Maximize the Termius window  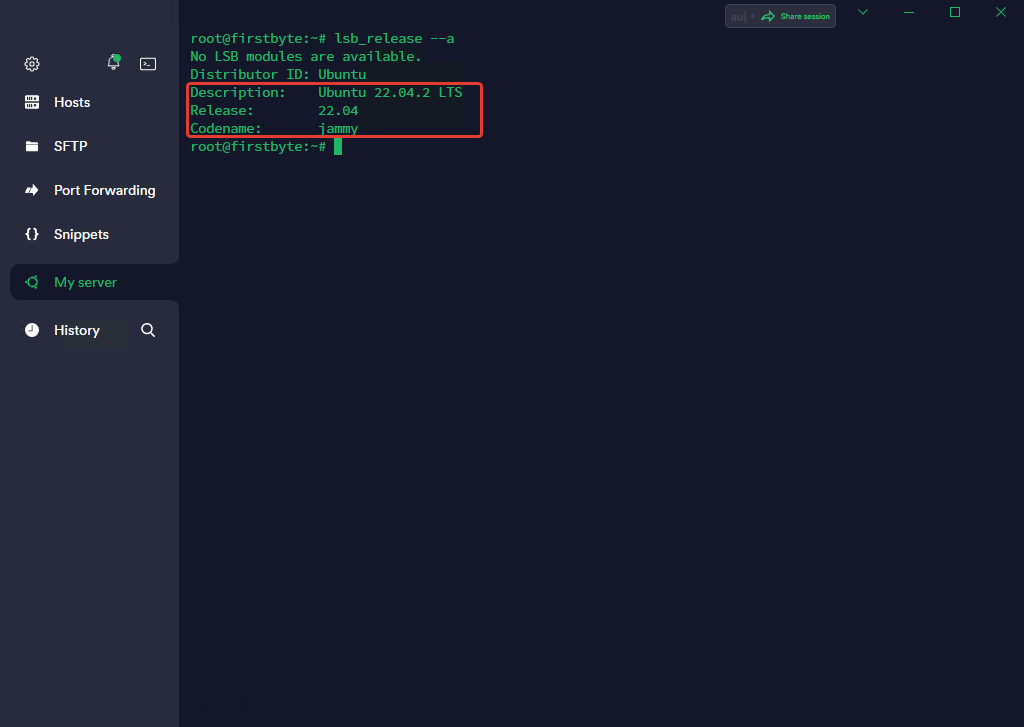[x=954, y=12]
